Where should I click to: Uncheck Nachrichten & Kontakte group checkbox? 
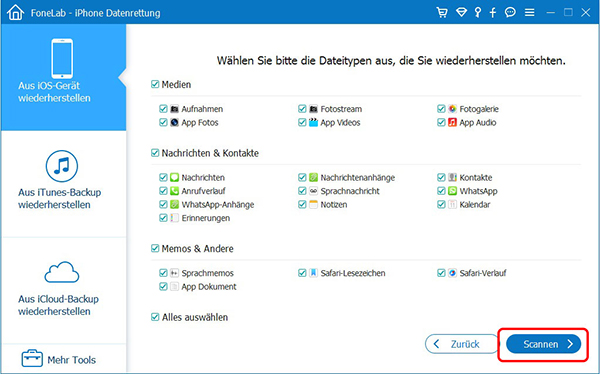(155, 153)
